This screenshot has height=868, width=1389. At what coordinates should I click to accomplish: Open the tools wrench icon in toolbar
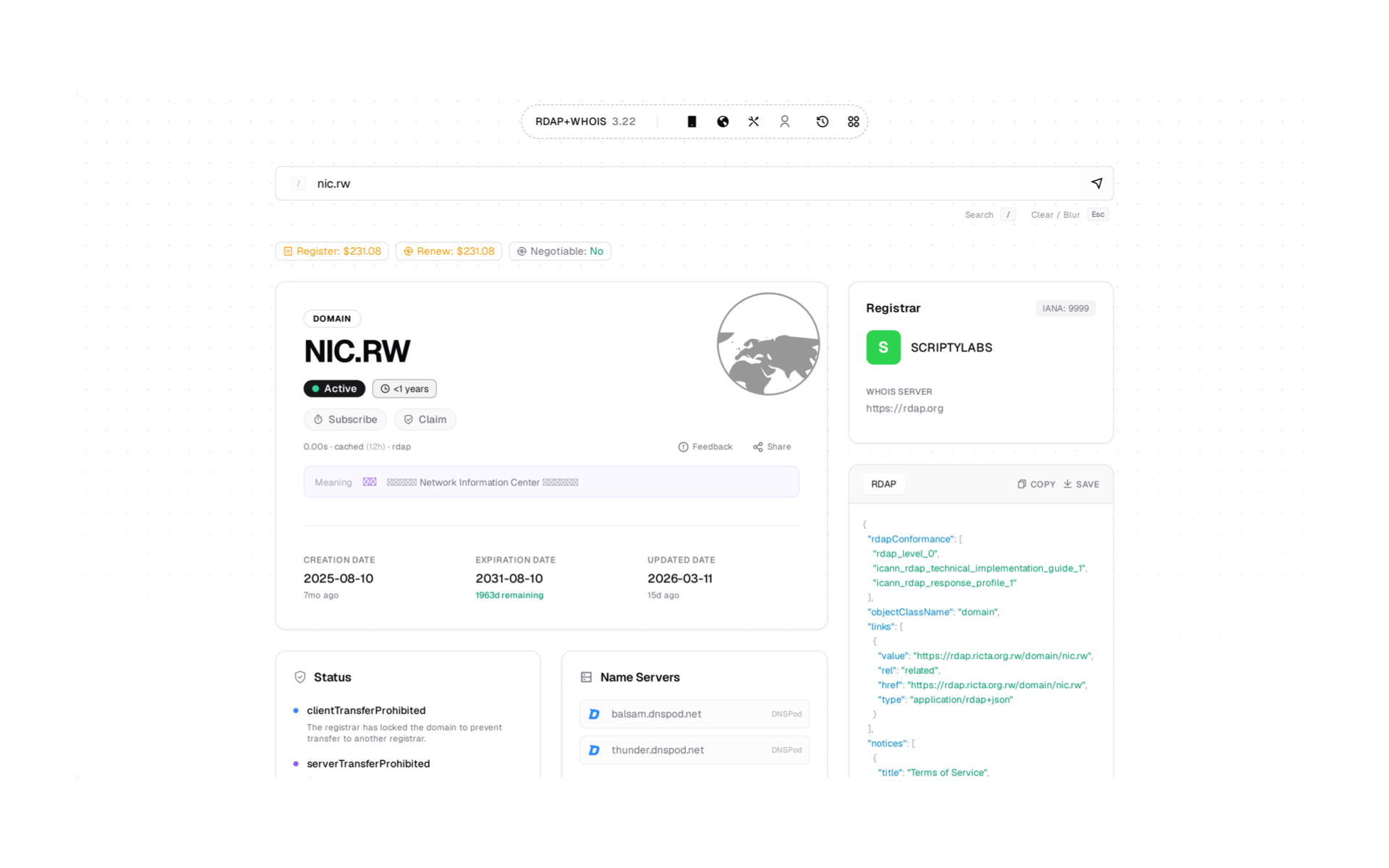[754, 122]
